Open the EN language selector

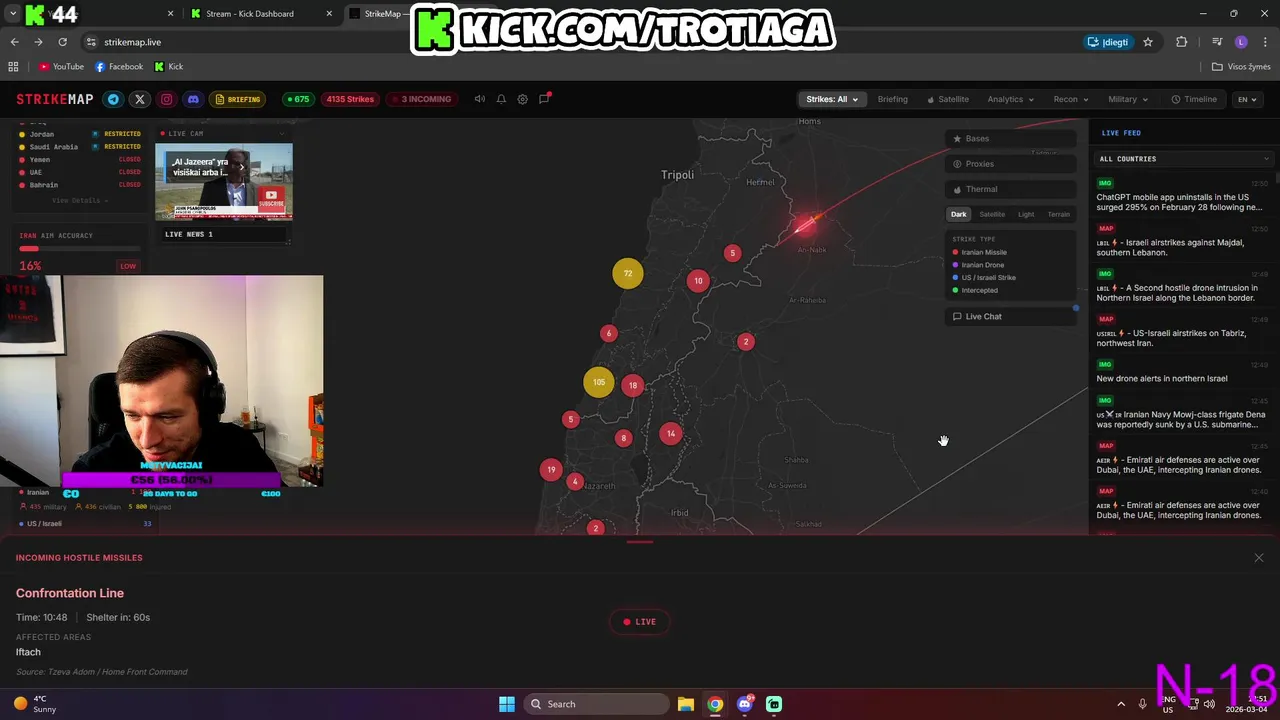[x=1247, y=99]
